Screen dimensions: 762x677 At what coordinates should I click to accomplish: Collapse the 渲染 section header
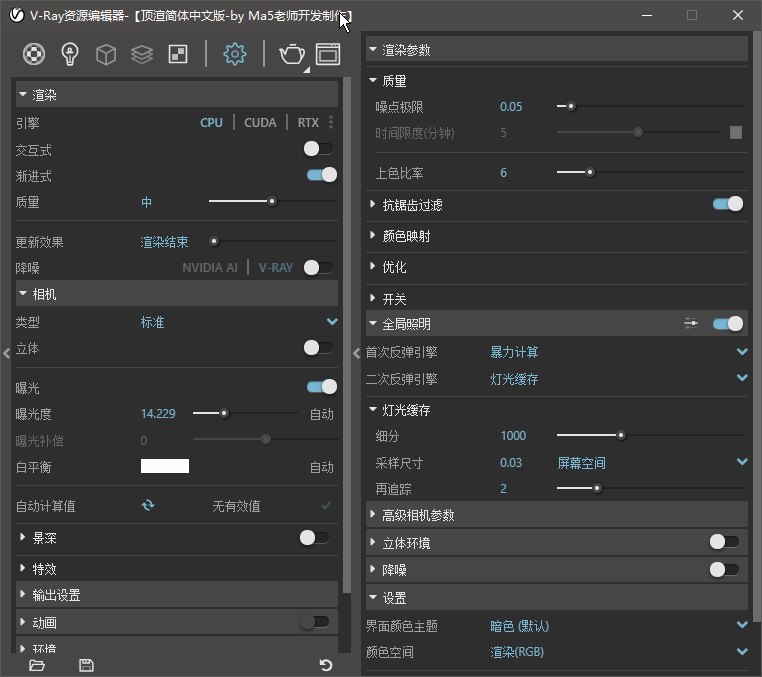[177, 95]
